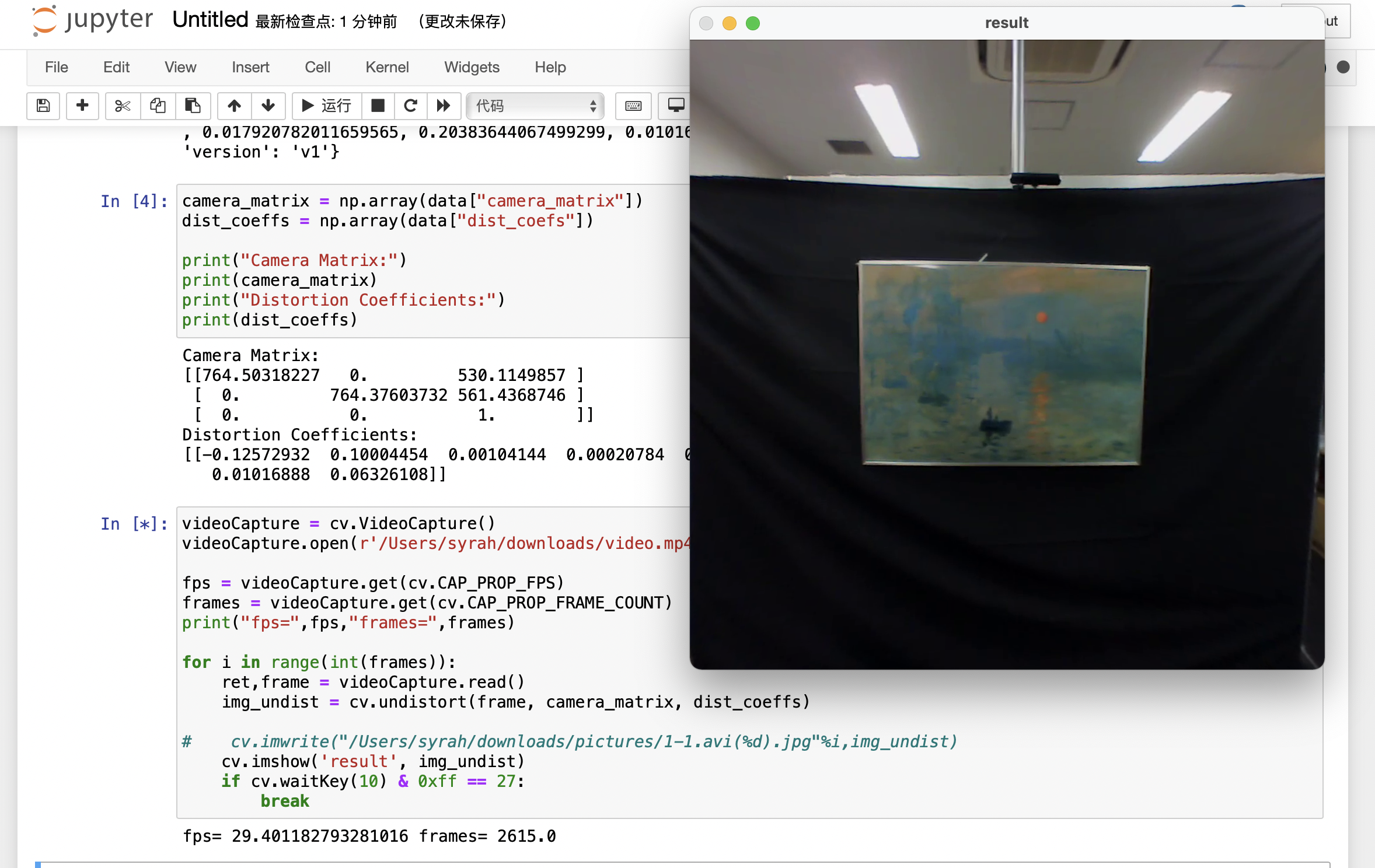Open the Cell menu
Image resolution: width=1375 pixels, height=868 pixels.
pyautogui.click(x=317, y=67)
